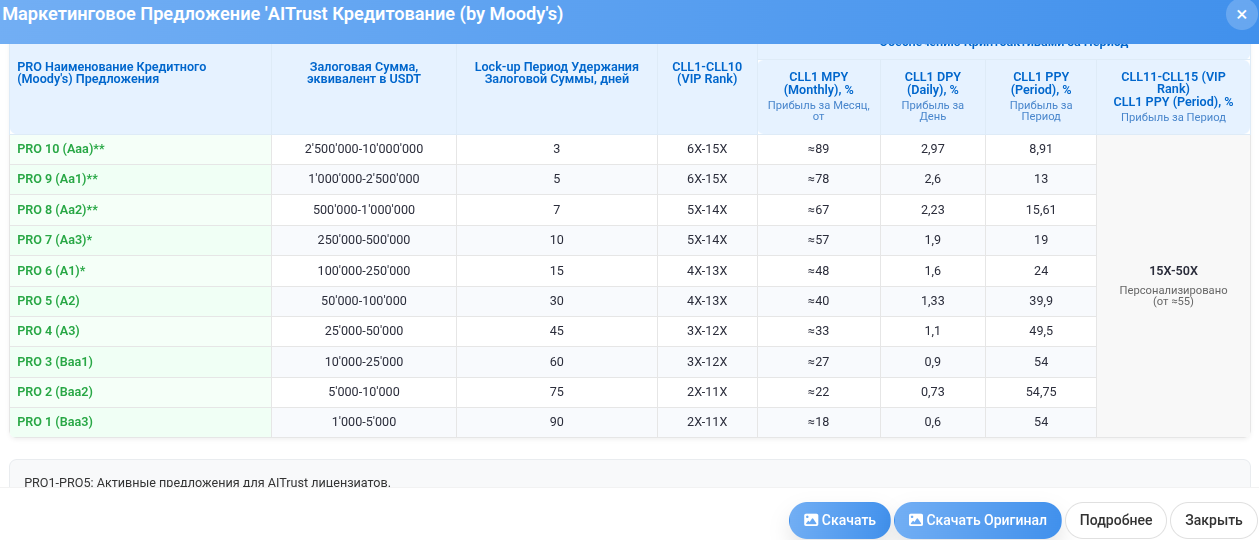This screenshot has height=540, width=1259.
Task: Click the amount cell 5'000-10'000
Action: pos(364,392)
